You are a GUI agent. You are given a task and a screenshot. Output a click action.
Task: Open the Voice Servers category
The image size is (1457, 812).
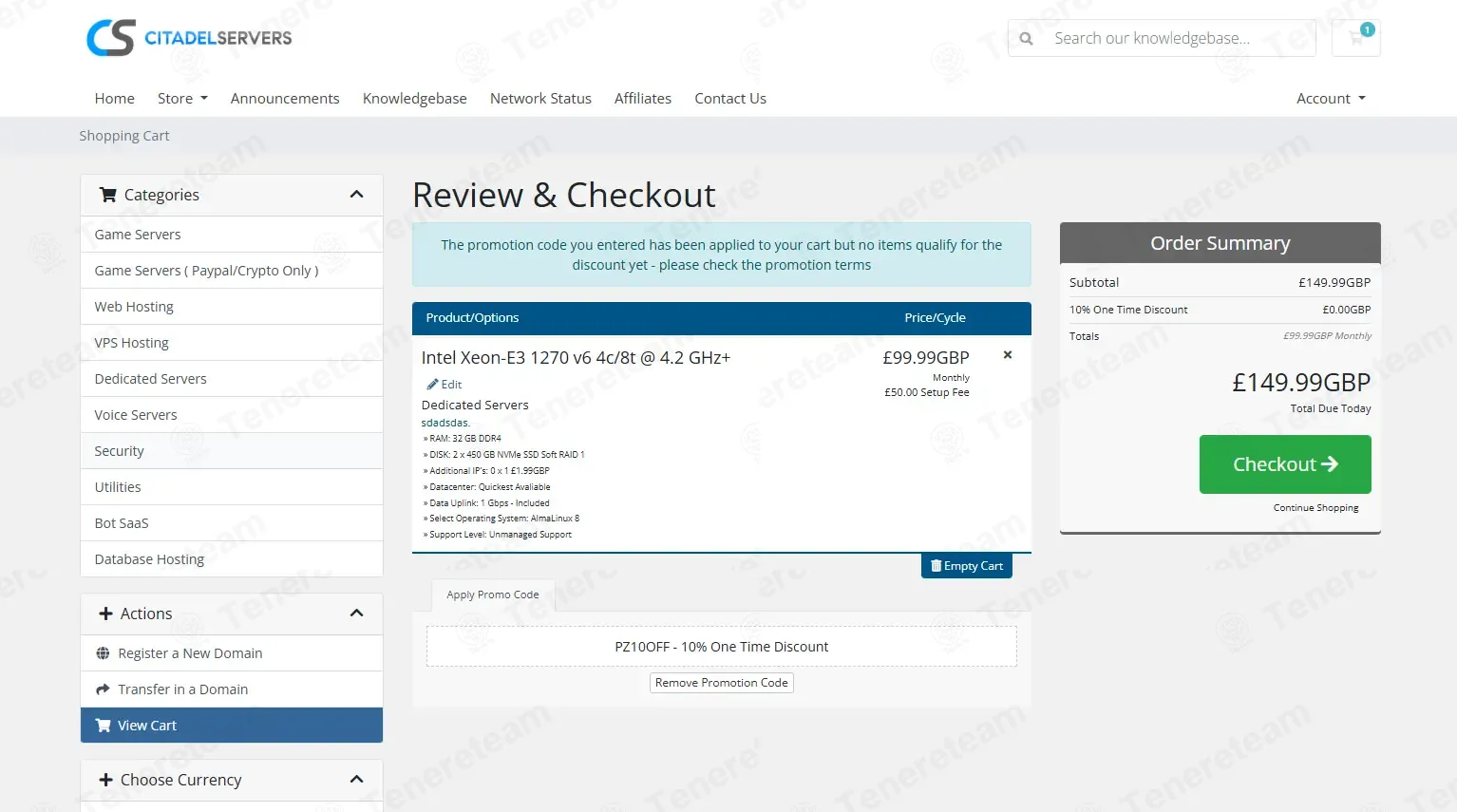pyautogui.click(x=232, y=415)
